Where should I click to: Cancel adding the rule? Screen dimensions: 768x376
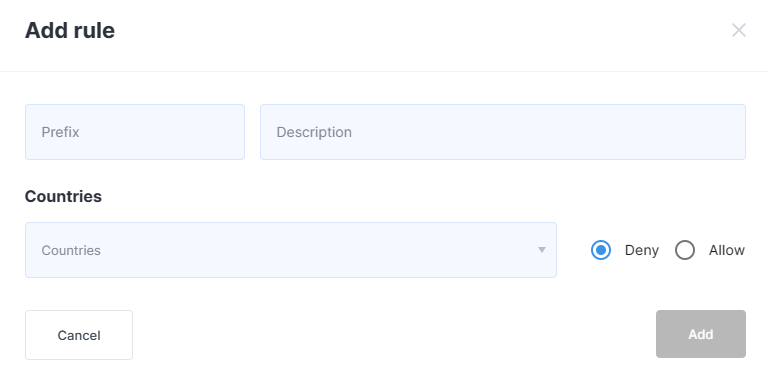(79, 335)
